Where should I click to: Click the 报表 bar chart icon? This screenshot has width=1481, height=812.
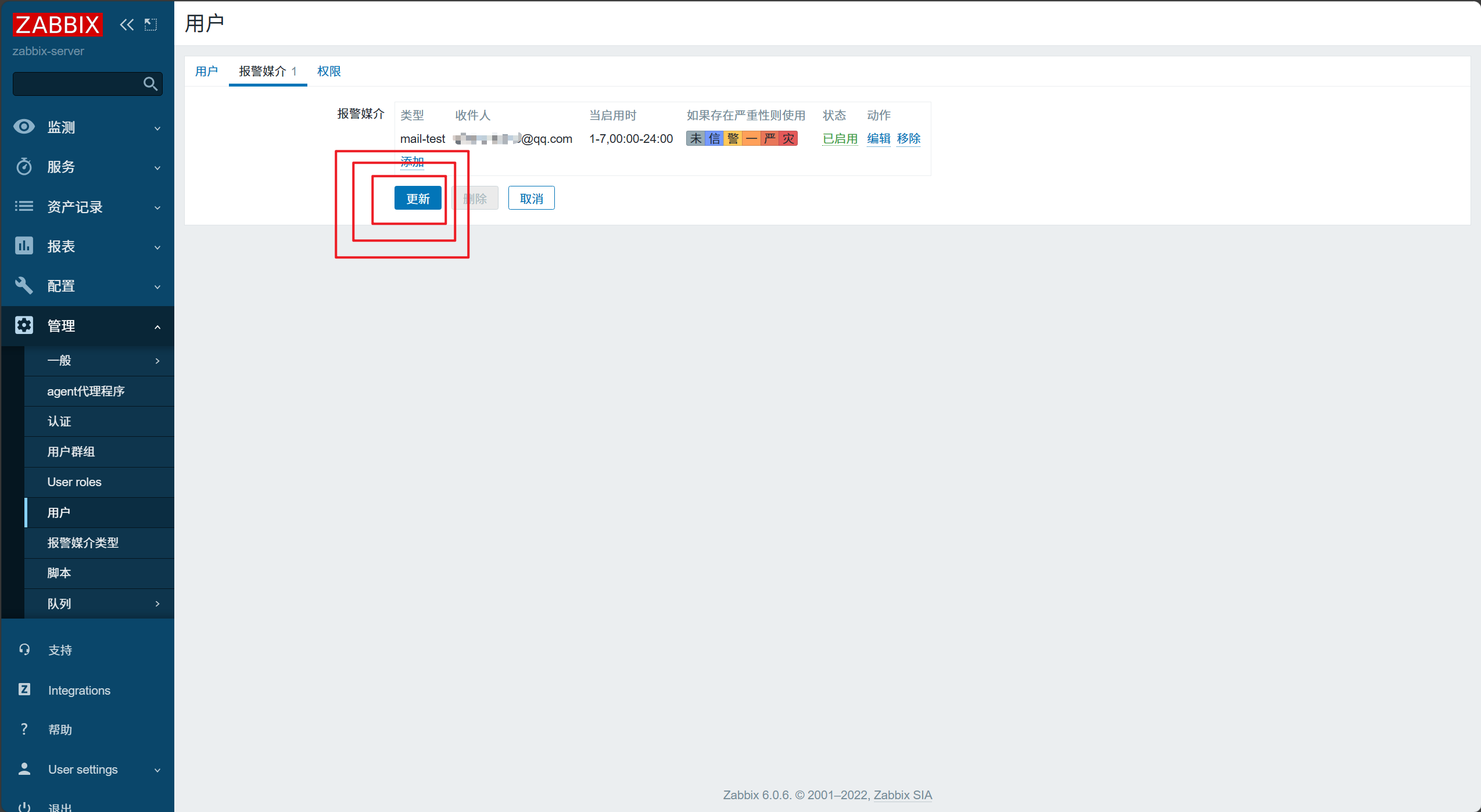coord(24,246)
